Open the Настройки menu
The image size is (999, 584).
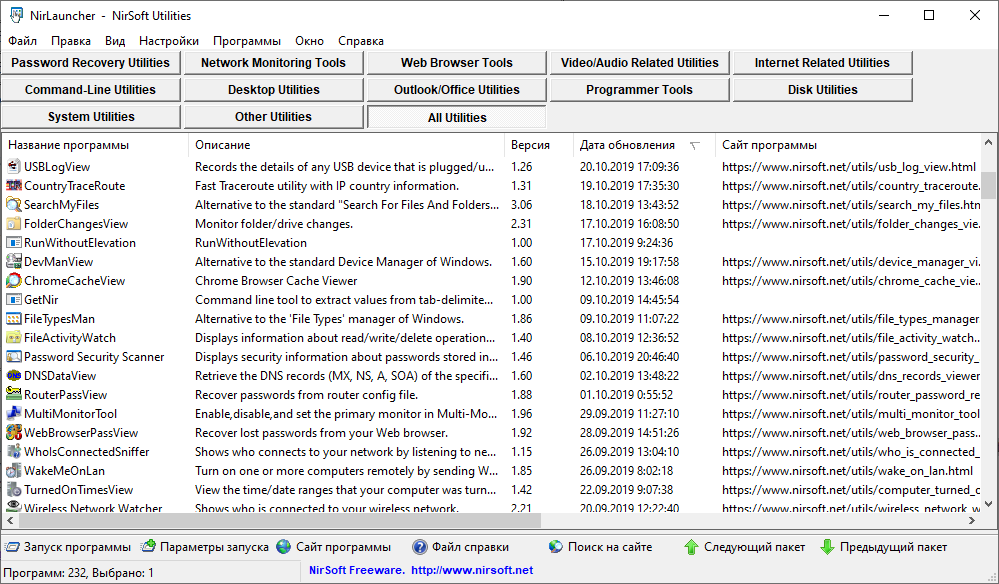click(x=169, y=41)
